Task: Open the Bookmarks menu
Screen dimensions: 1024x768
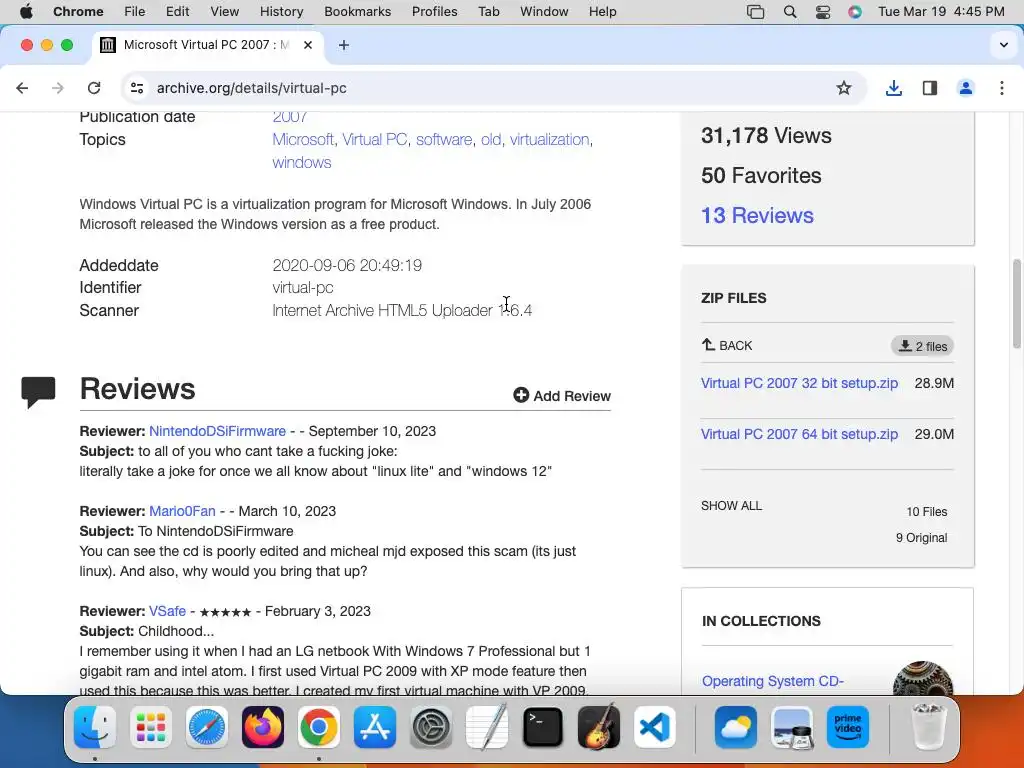Action: coord(357,12)
